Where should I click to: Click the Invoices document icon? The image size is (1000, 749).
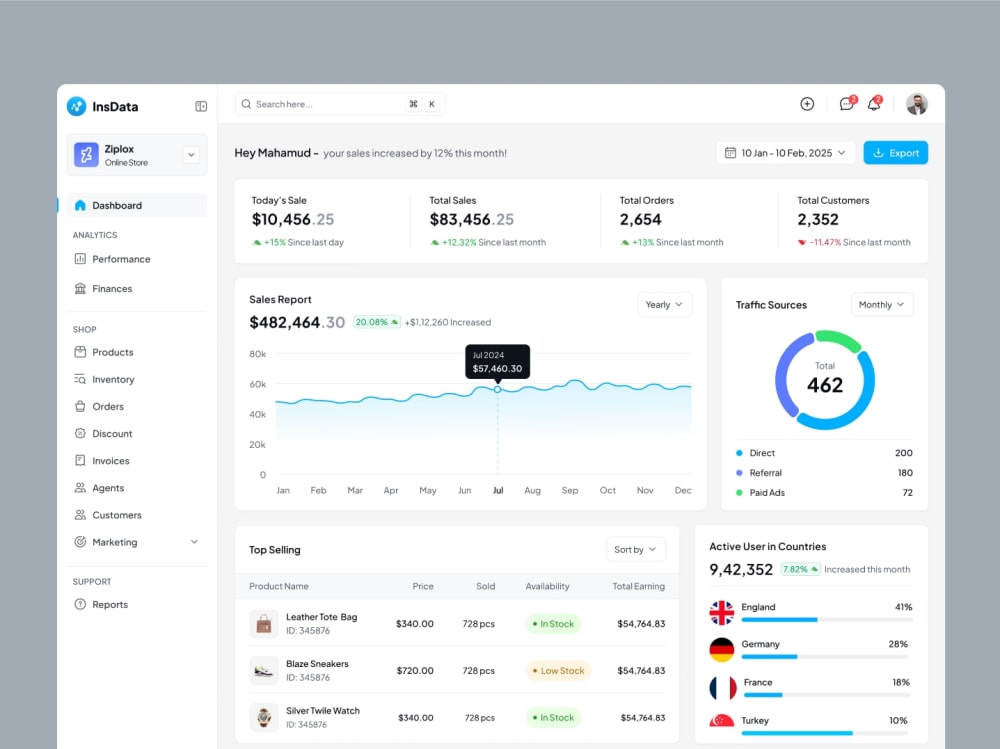point(80,460)
